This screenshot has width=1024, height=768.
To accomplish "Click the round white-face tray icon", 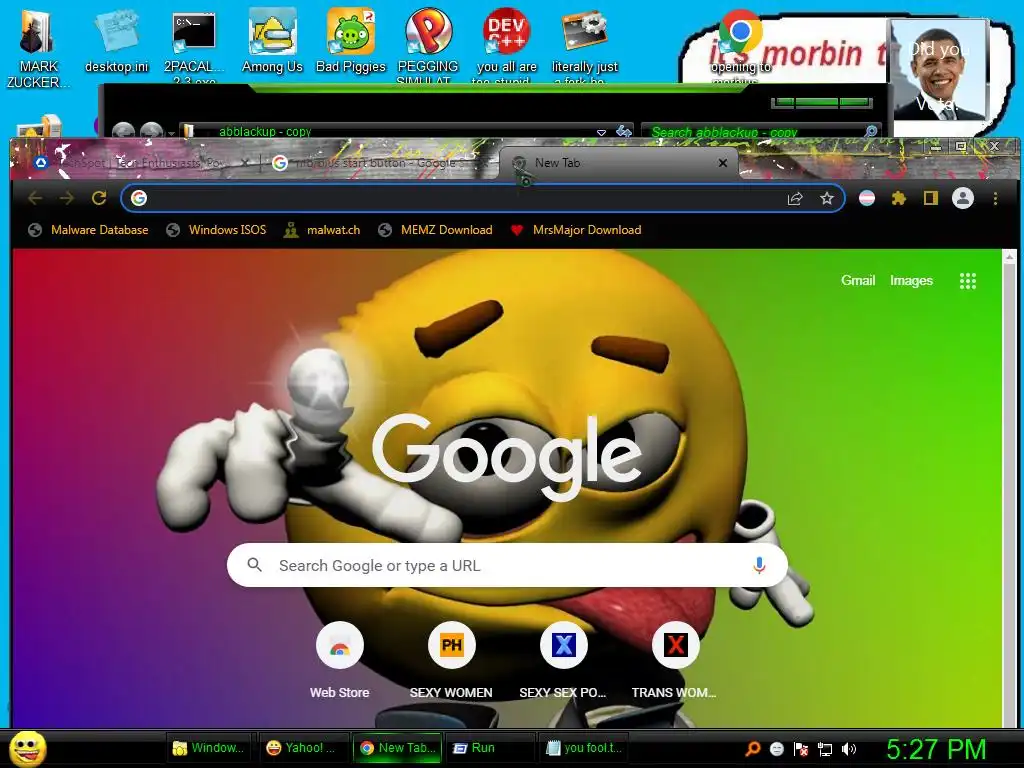I will point(776,749).
